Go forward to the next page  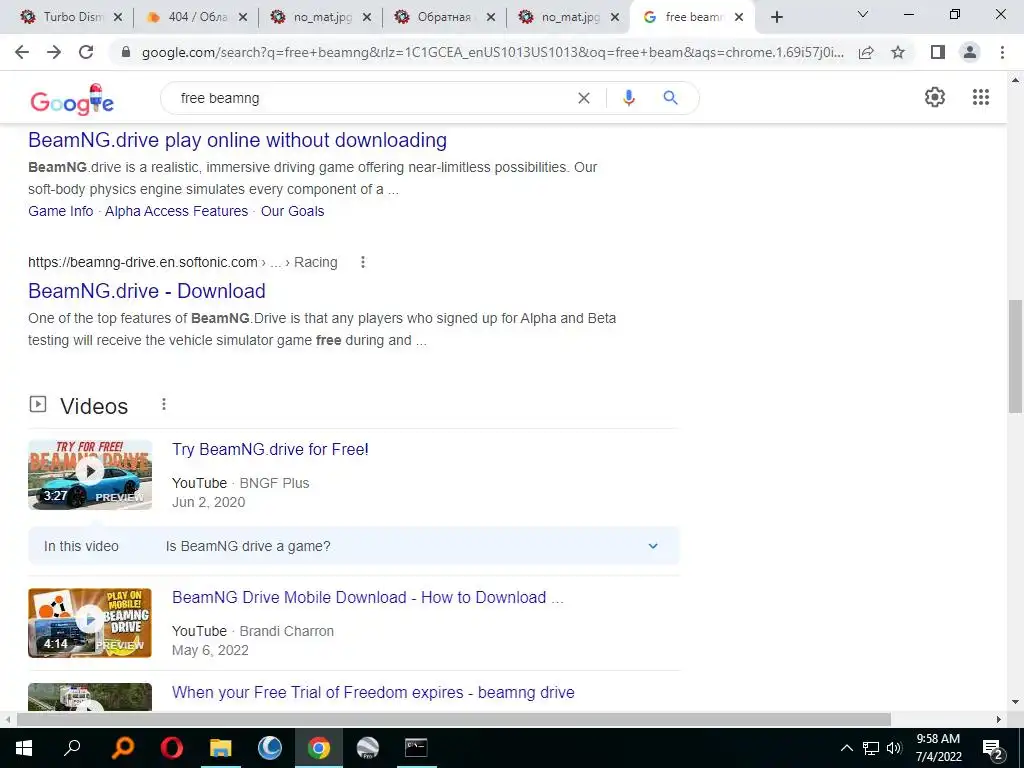click(x=54, y=52)
